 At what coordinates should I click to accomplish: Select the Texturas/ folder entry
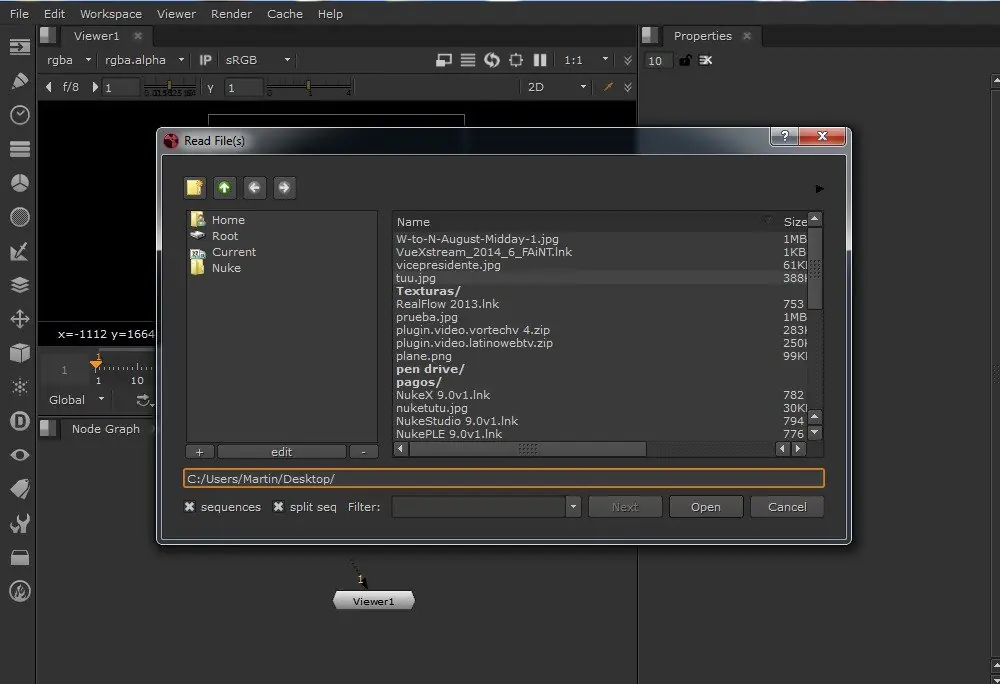tap(428, 291)
